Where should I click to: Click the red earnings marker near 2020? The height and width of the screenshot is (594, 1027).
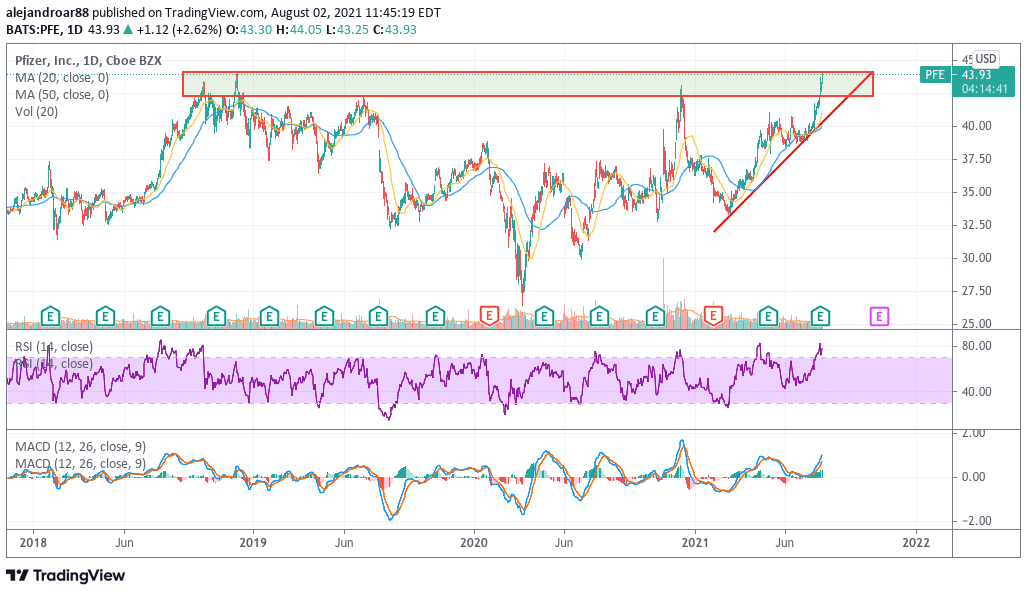pyautogui.click(x=489, y=316)
